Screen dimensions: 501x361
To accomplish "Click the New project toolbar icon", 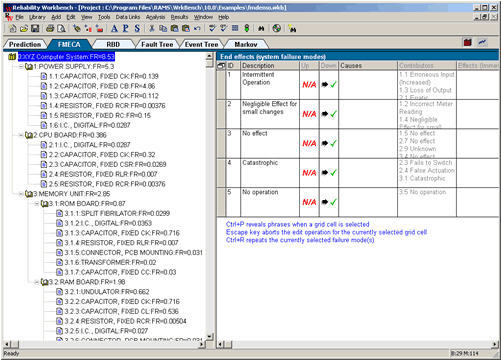I will click(x=12, y=29).
